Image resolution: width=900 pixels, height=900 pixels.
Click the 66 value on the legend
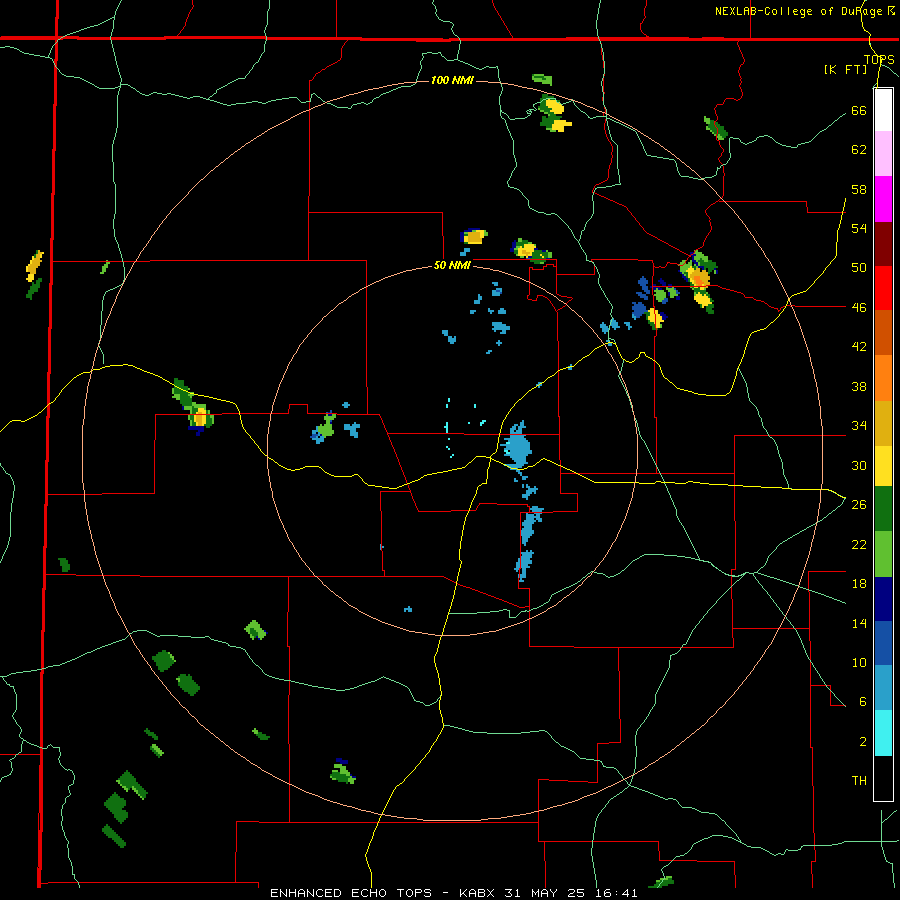coord(859,111)
